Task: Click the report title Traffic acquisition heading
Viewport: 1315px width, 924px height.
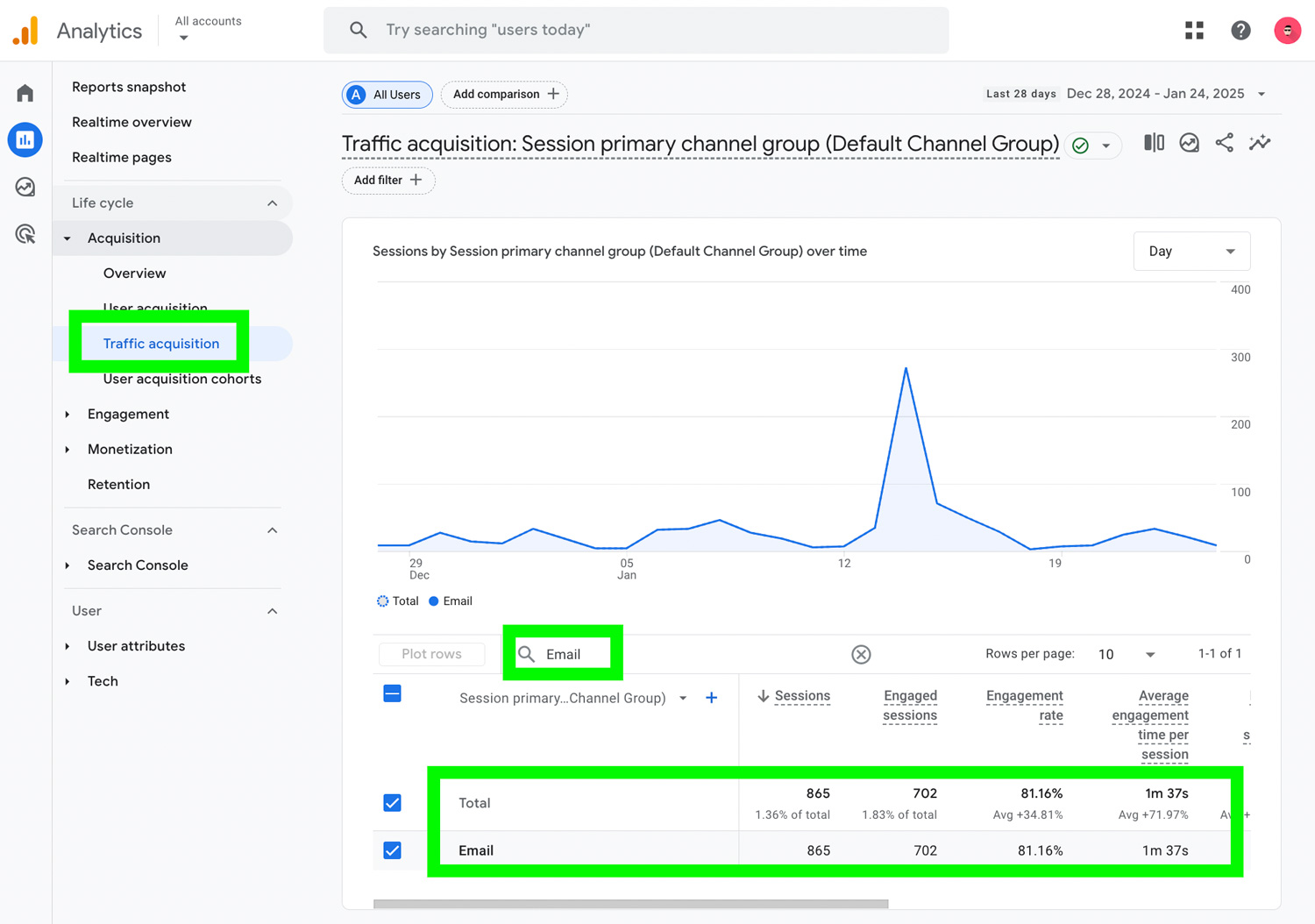Action: pyautogui.click(x=700, y=144)
